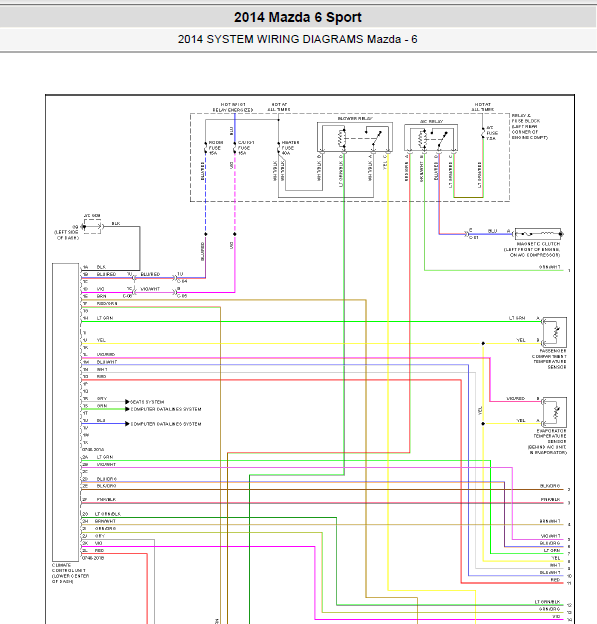This screenshot has height=624, width=597.
Task: Click the Computer Data Lines arrow on the GRN wire
Action: 127,409
